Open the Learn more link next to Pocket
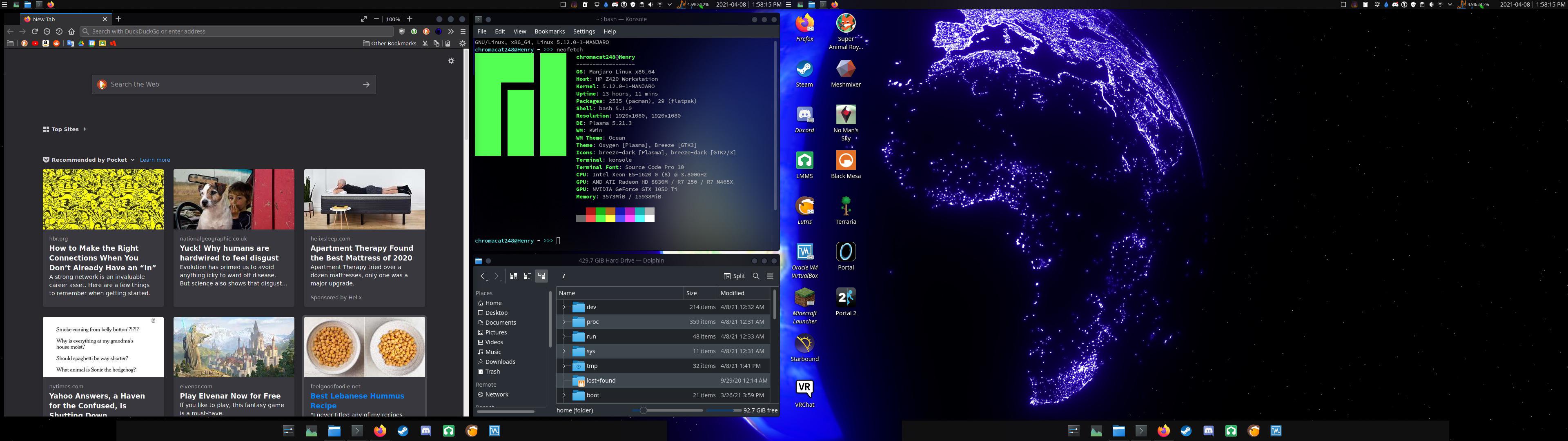The height and width of the screenshot is (441, 1568). click(x=155, y=160)
